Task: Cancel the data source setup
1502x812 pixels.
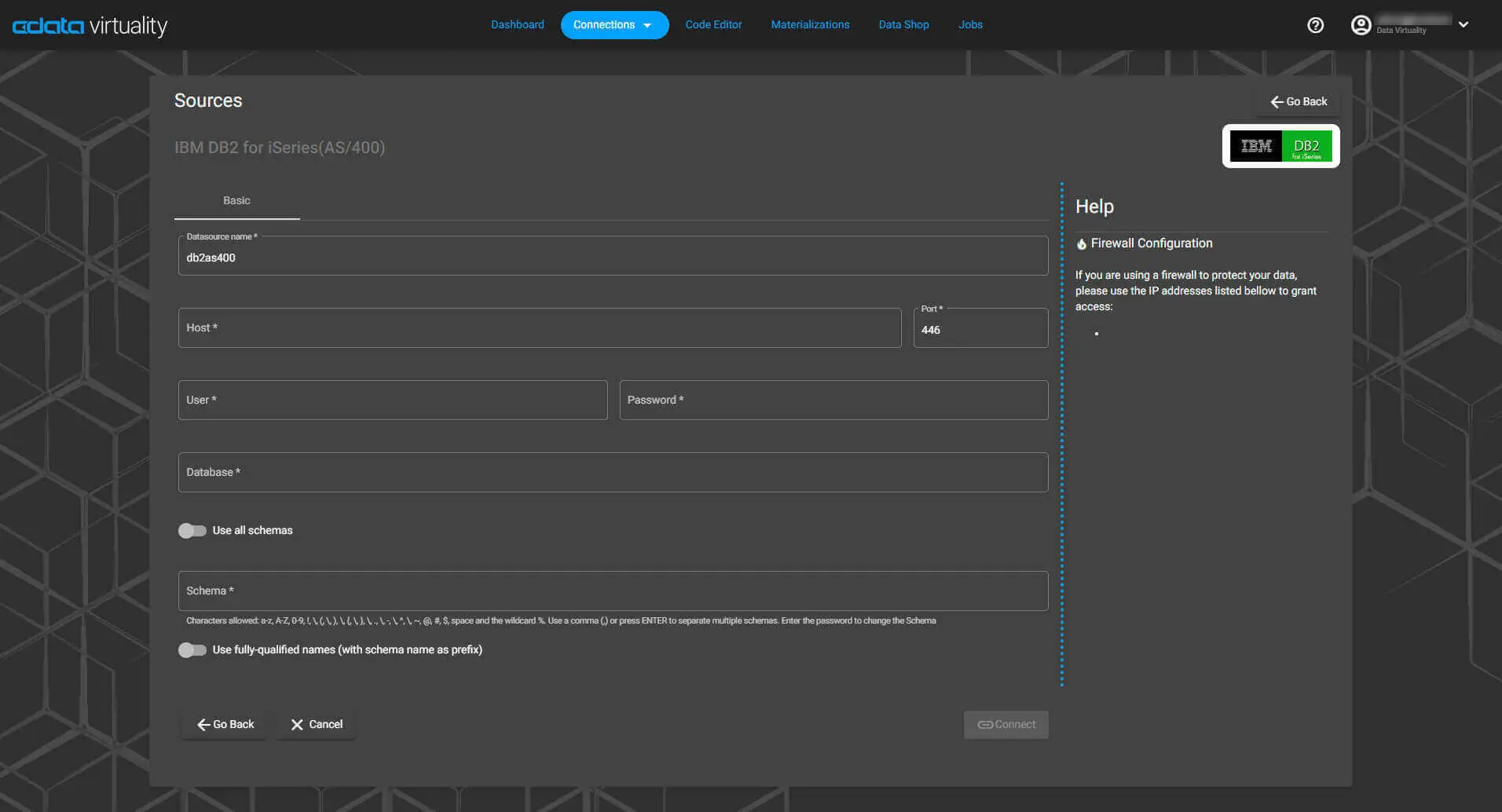Action: click(x=317, y=725)
